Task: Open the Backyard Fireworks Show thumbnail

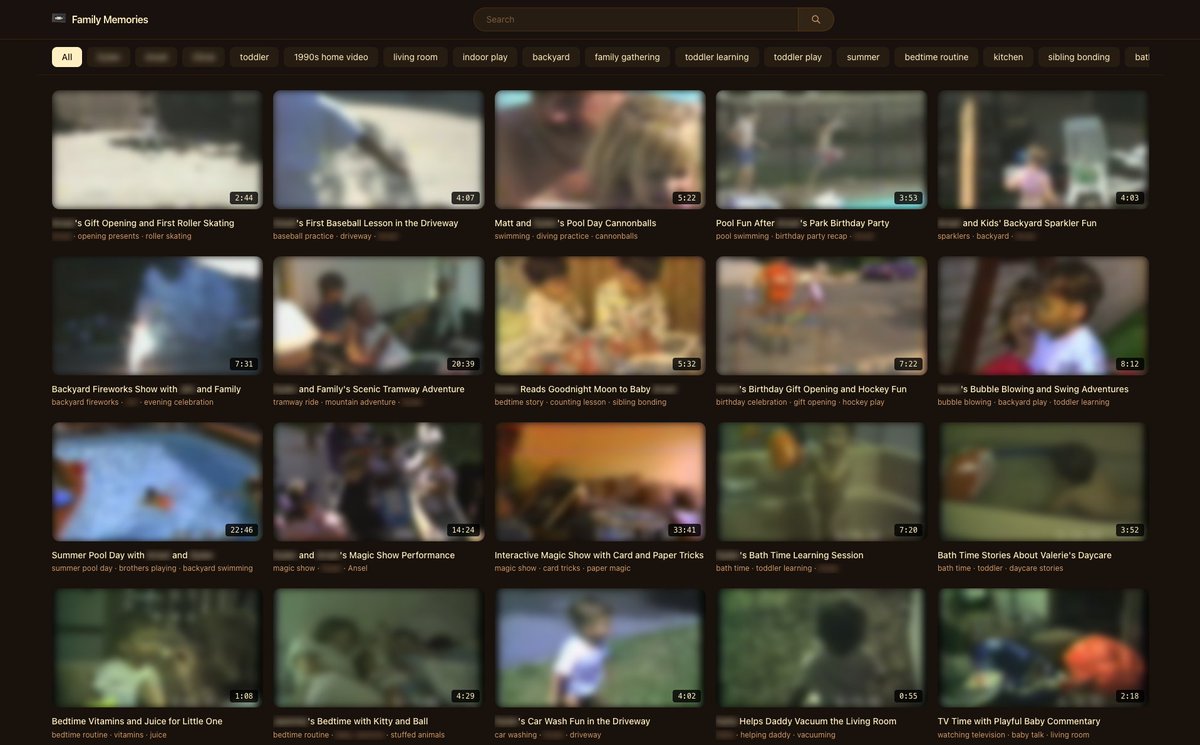Action: click(x=157, y=315)
